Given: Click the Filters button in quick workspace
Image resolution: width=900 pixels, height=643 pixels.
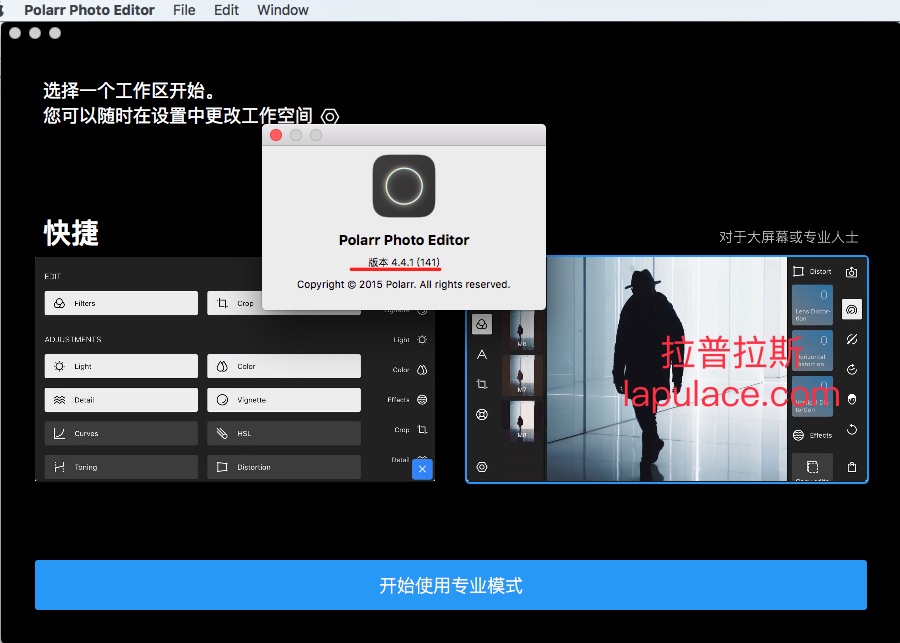Looking at the screenshot, I should 121,303.
